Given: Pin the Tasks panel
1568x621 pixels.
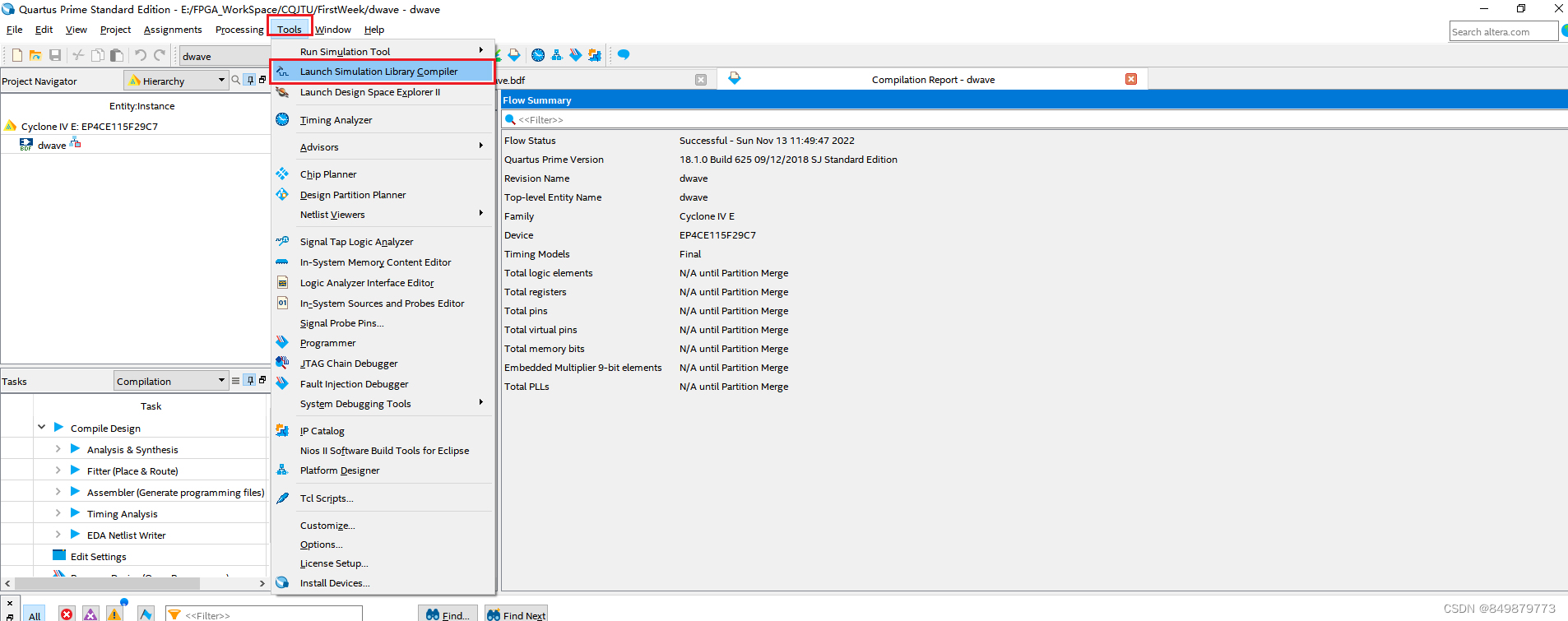Looking at the screenshot, I should [x=251, y=381].
